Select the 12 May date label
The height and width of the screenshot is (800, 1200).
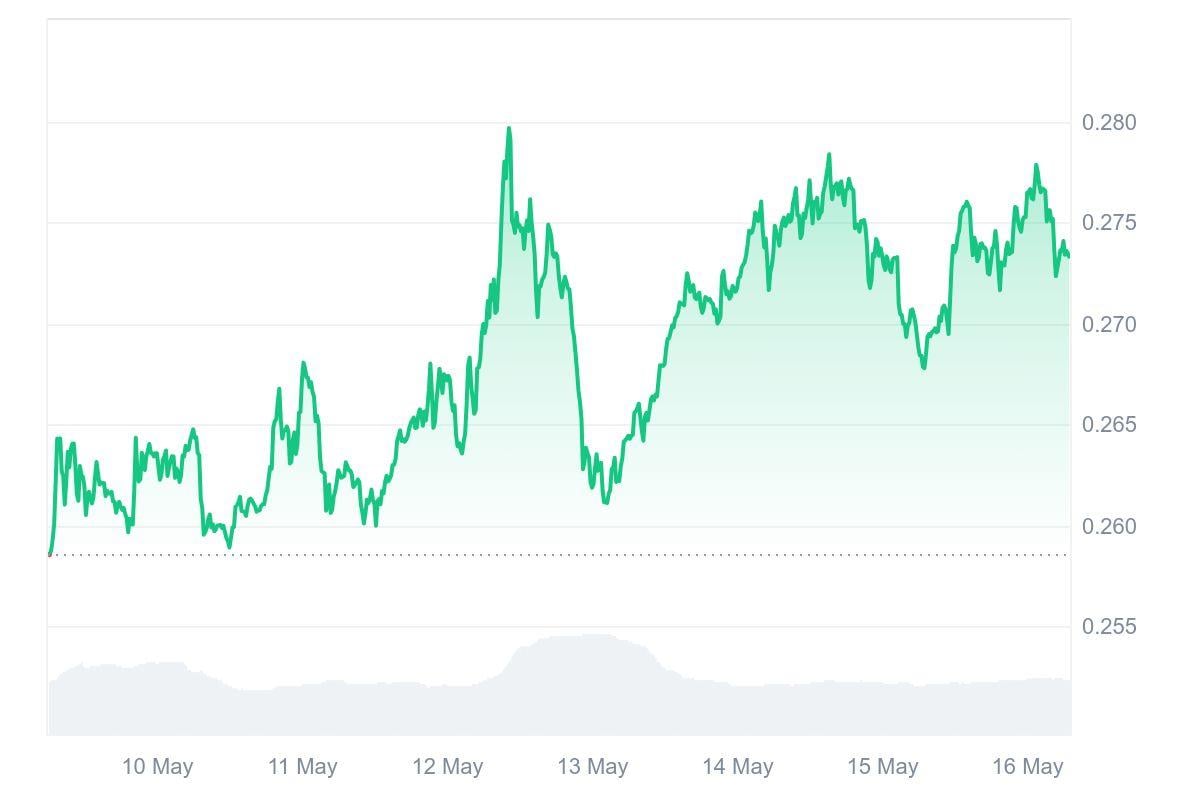pos(447,767)
